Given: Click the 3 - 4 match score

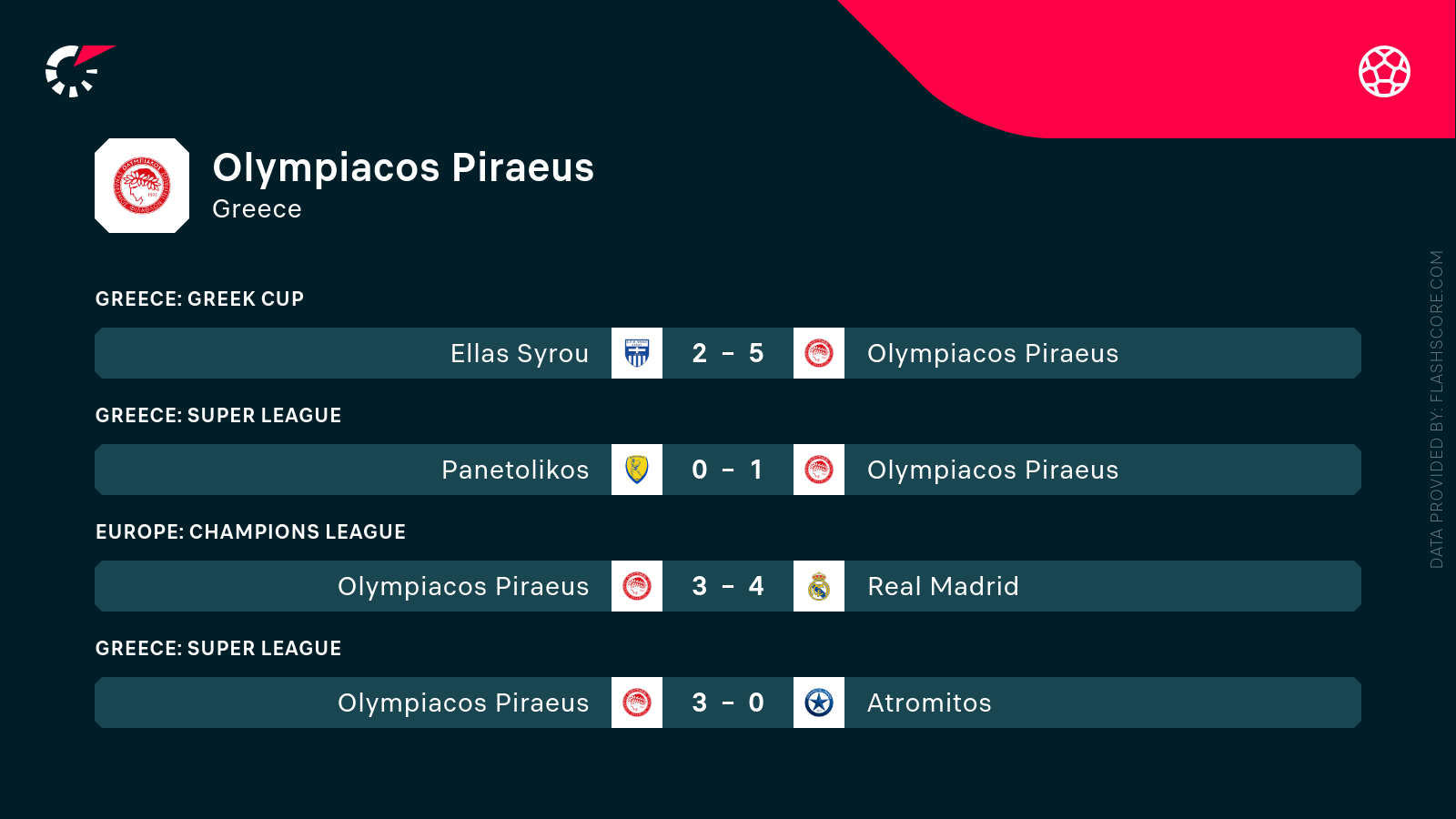Looking at the screenshot, I should click(728, 586).
